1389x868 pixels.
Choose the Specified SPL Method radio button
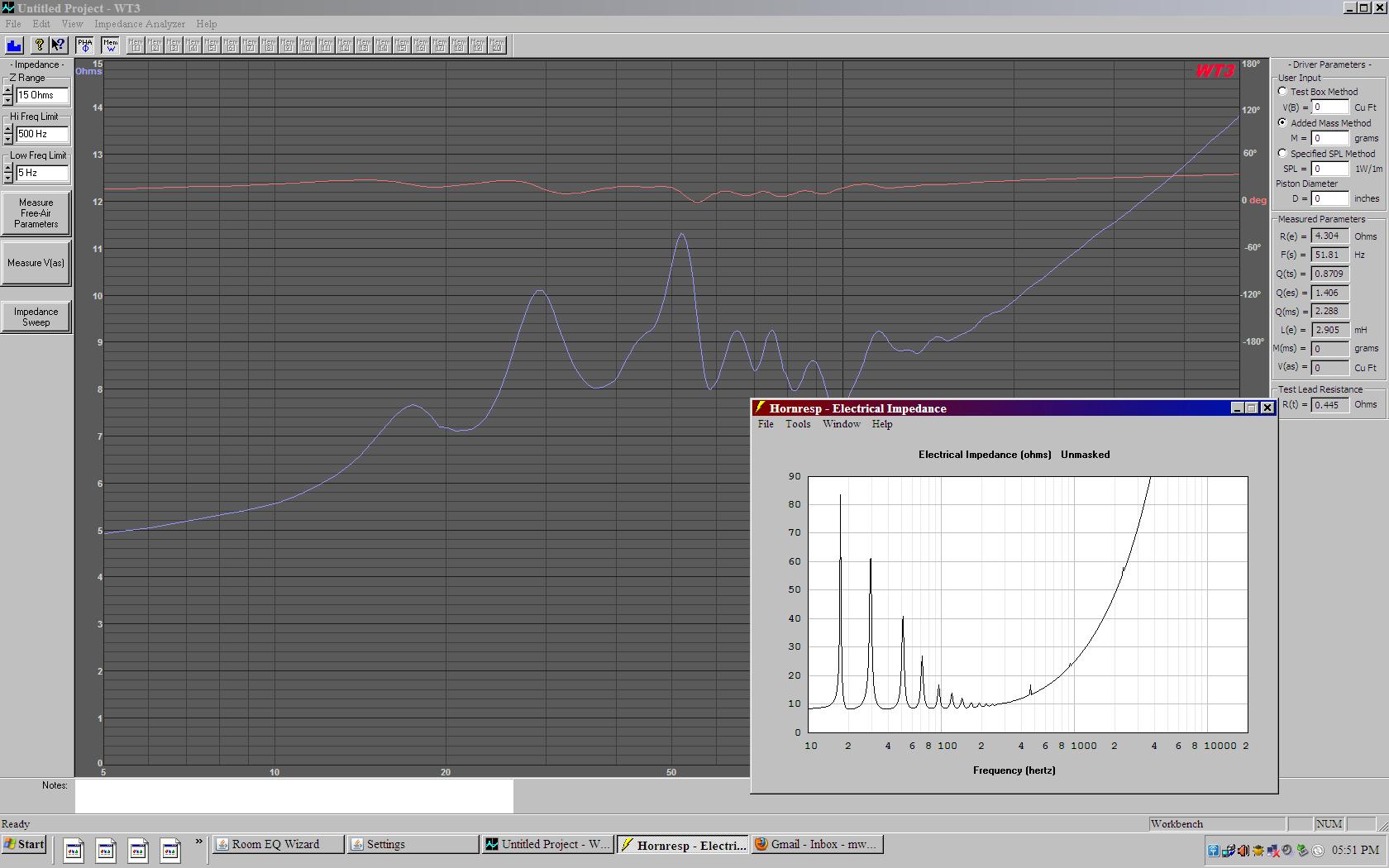tap(1282, 153)
